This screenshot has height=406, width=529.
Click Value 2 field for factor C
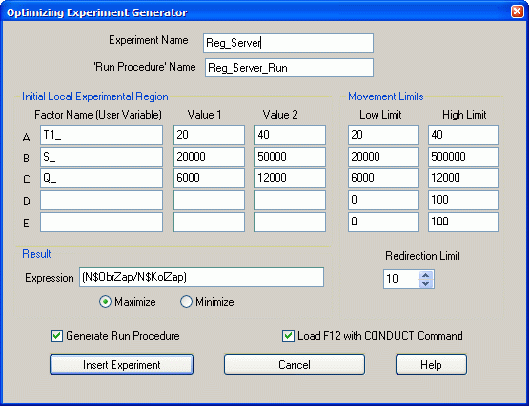click(290, 178)
